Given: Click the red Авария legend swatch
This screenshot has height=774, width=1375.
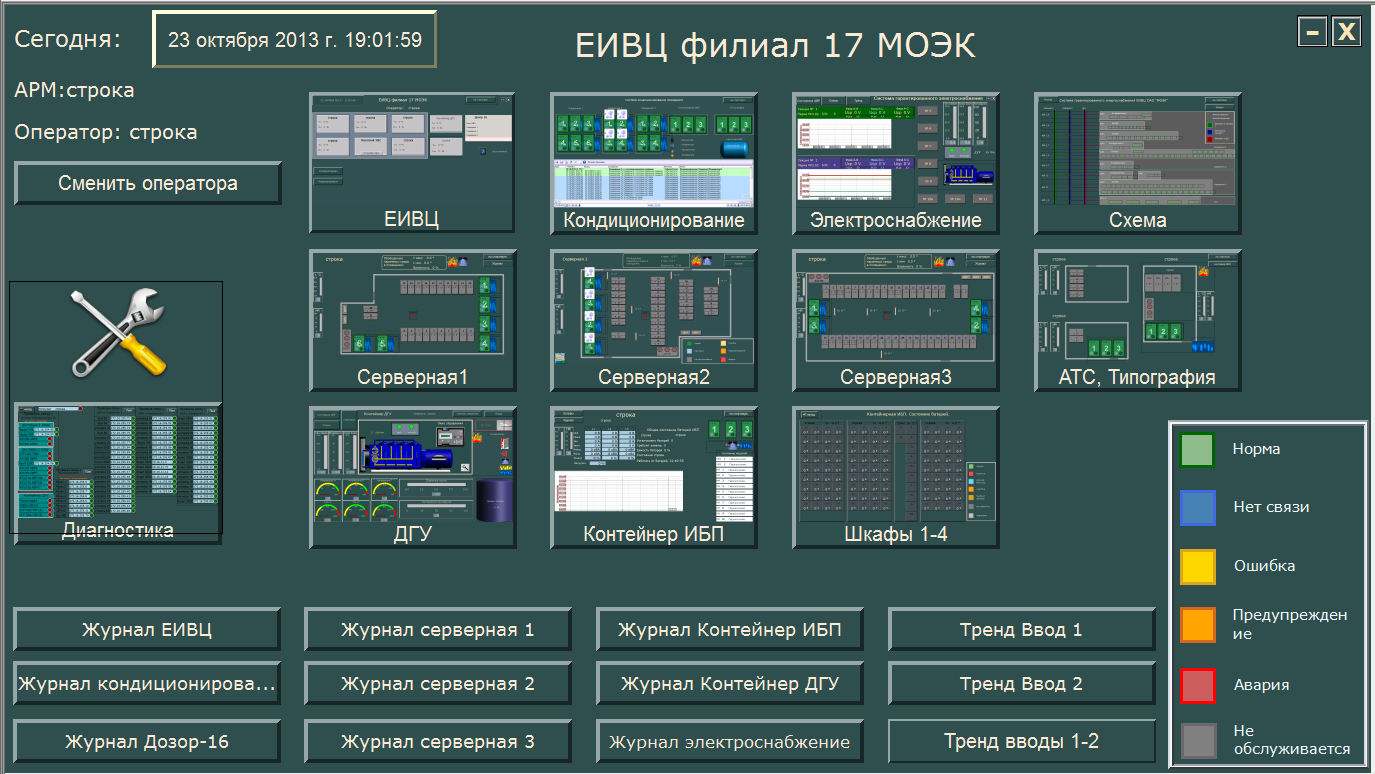Looking at the screenshot, I should 1197,686.
